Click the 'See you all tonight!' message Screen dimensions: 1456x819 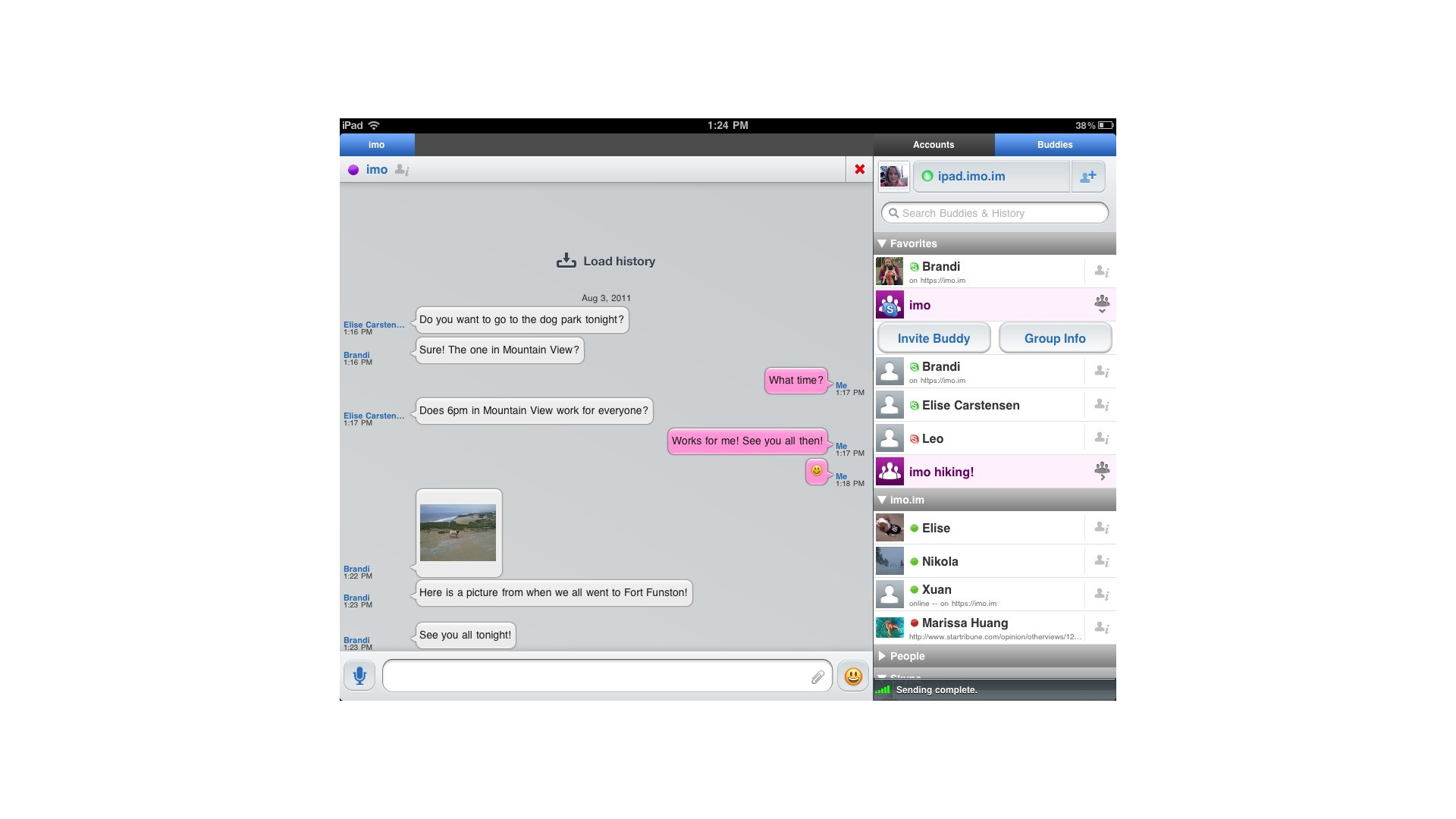click(465, 635)
